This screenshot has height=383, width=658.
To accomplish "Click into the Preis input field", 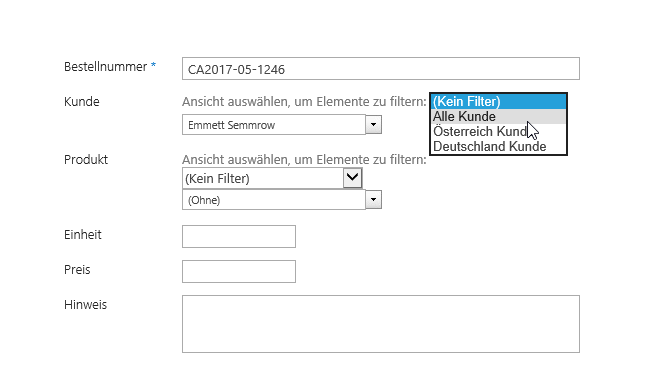I will (239, 271).
